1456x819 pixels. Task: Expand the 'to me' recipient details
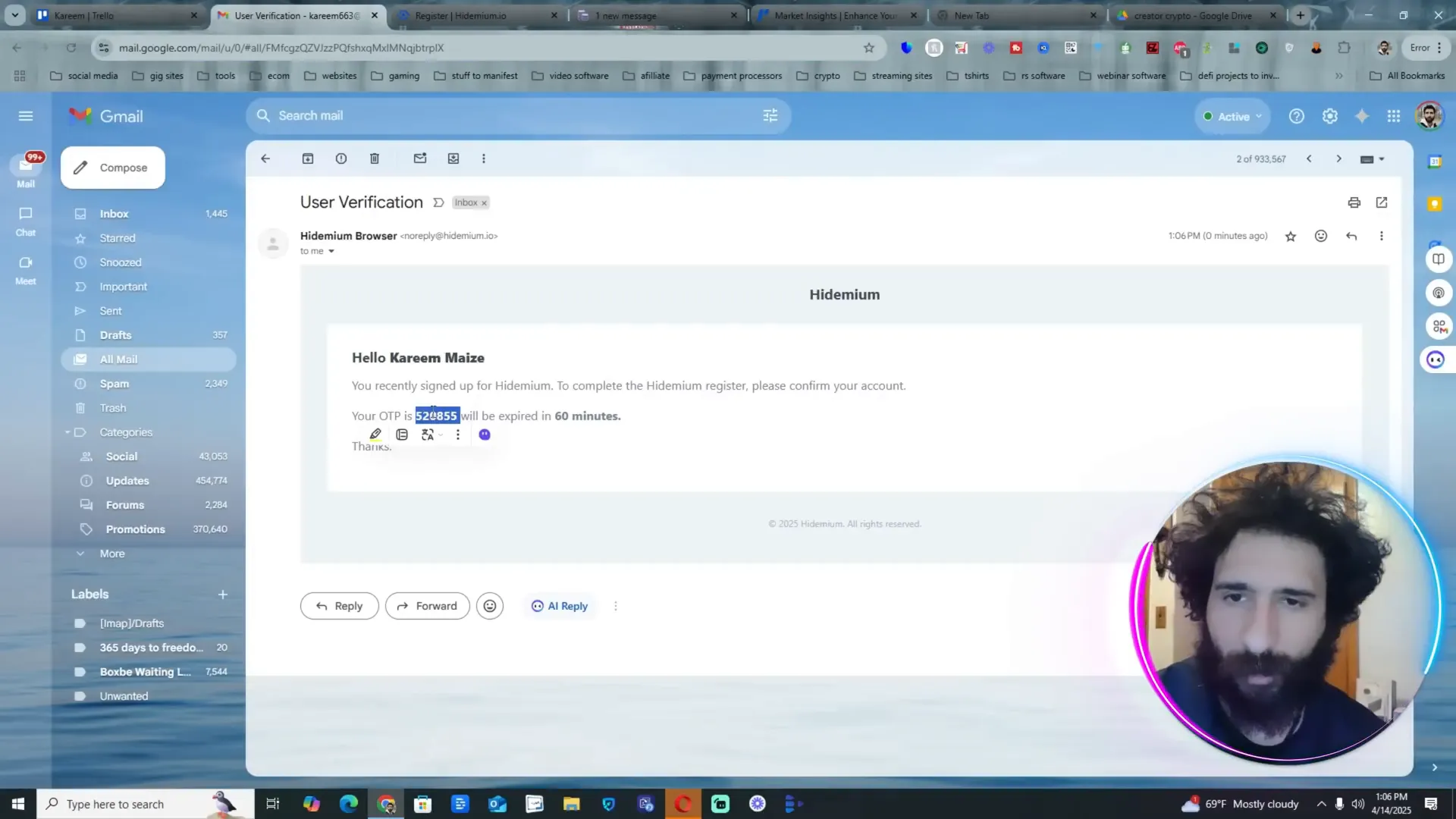[x=331, y=251]
